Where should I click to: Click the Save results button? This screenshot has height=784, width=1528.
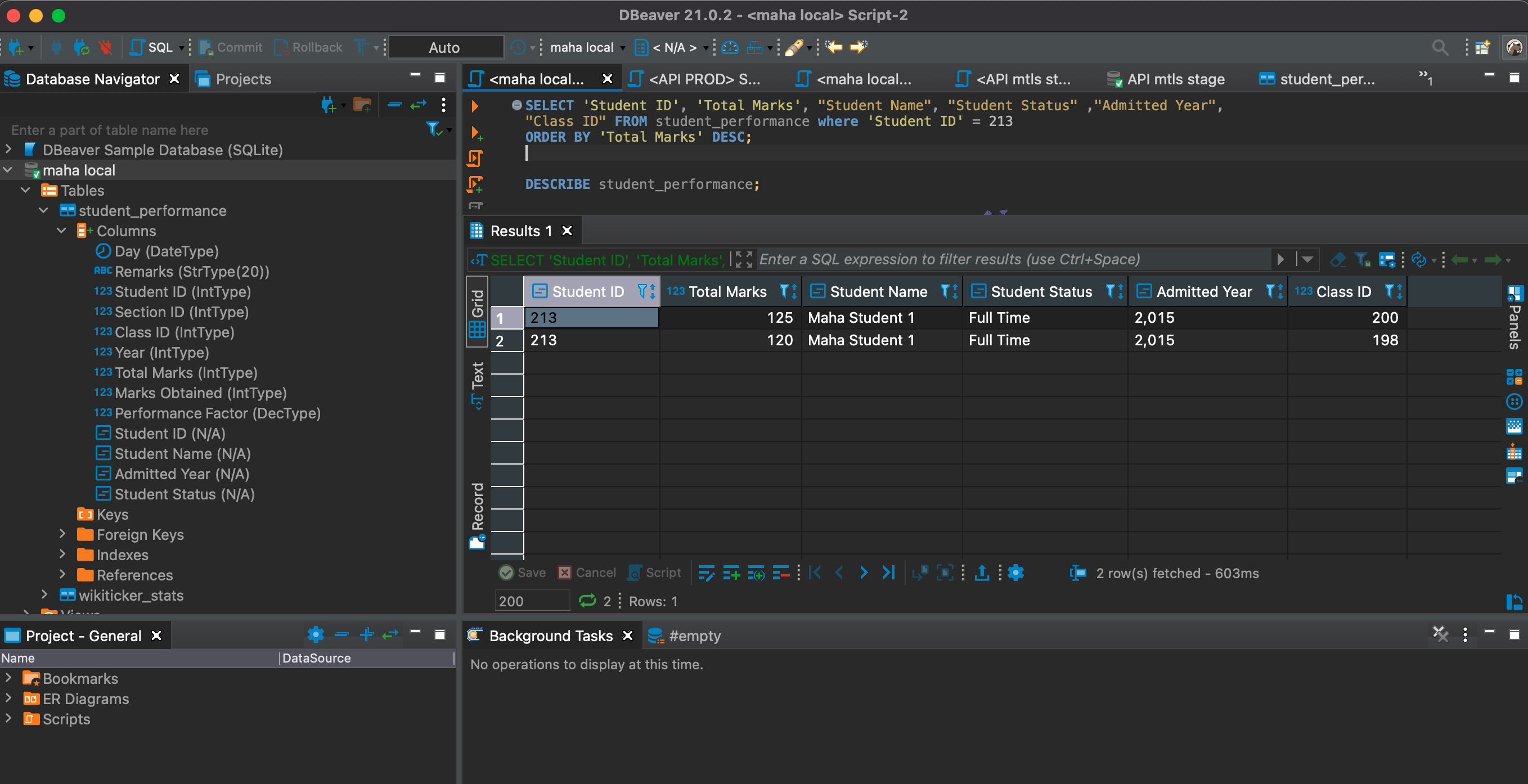(522, 573)
